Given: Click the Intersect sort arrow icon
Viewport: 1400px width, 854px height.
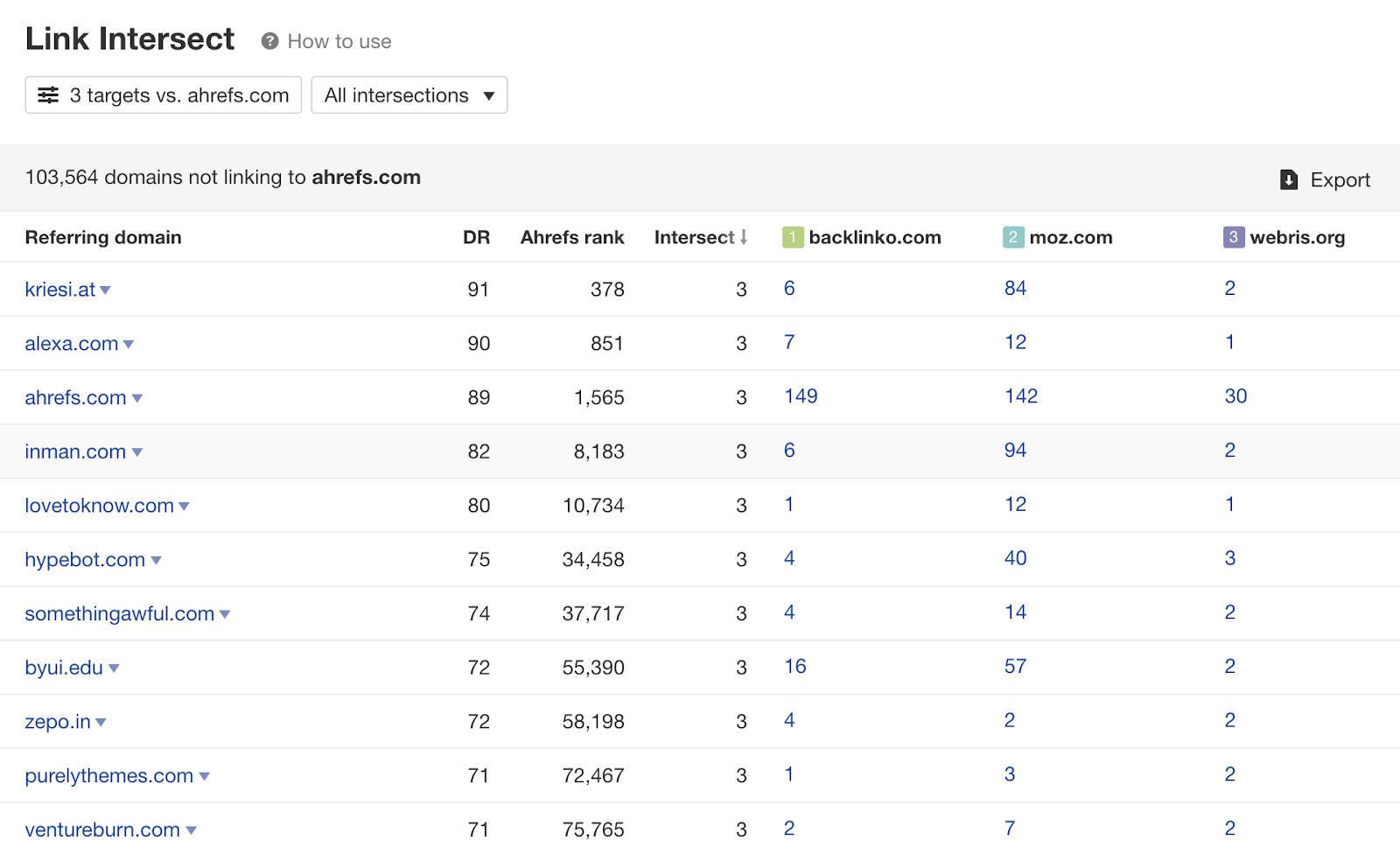Looking at the screenshot, I should (744, 237).
